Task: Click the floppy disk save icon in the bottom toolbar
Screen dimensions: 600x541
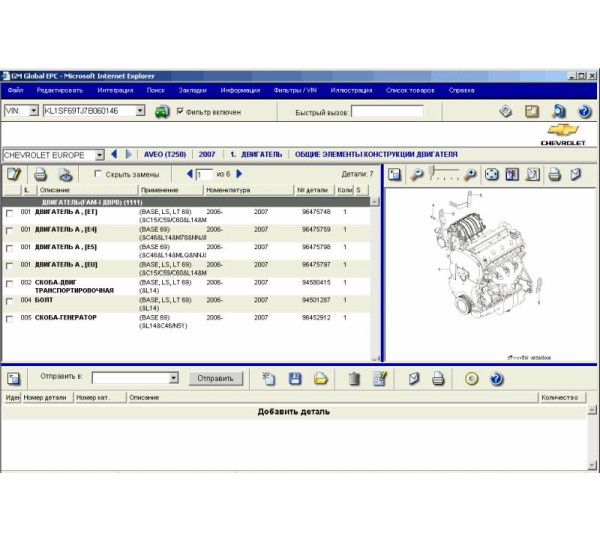Action: (295, 378)
